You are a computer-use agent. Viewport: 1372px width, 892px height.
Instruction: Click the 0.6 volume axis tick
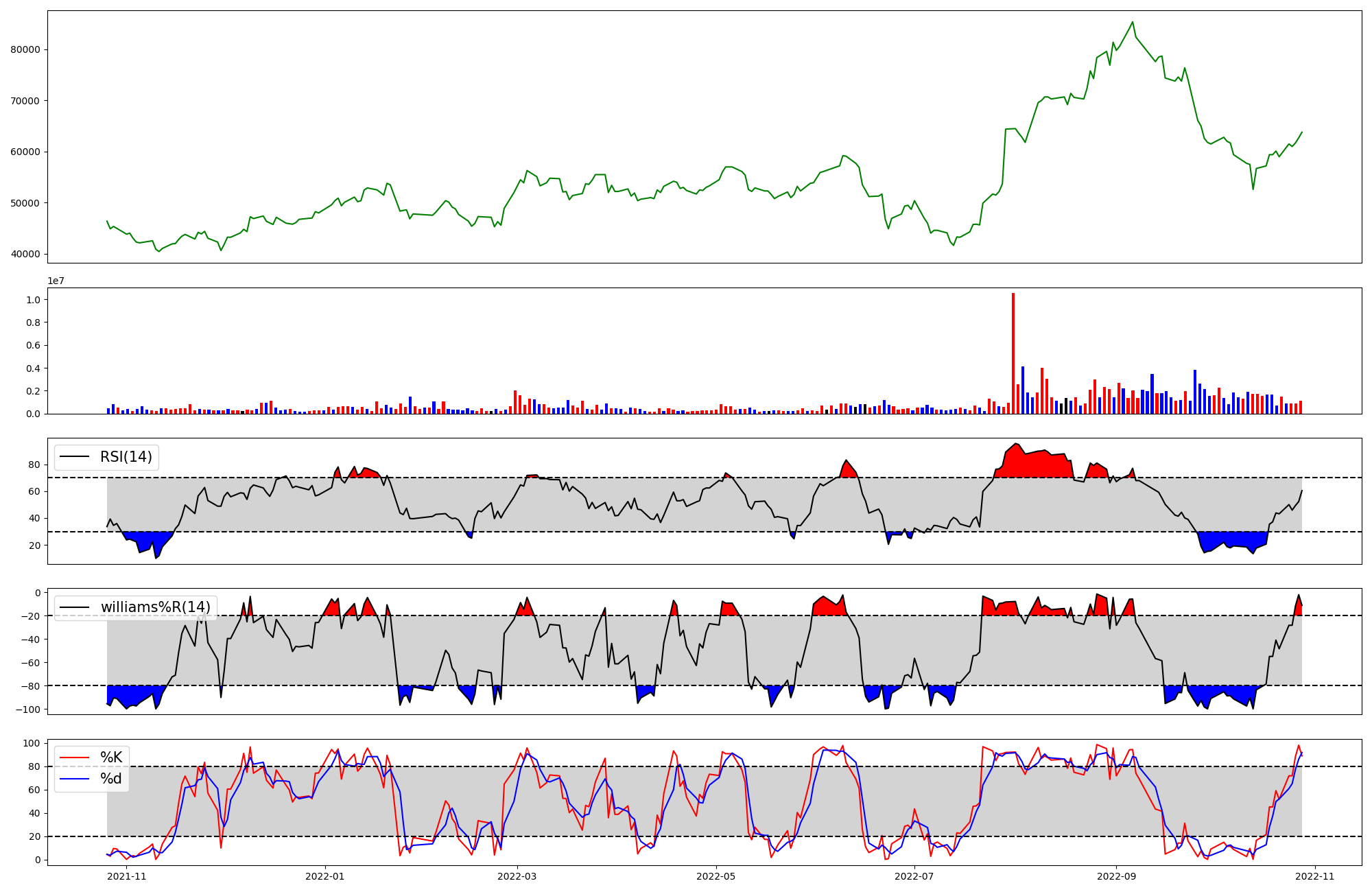(x=33, y=346)
